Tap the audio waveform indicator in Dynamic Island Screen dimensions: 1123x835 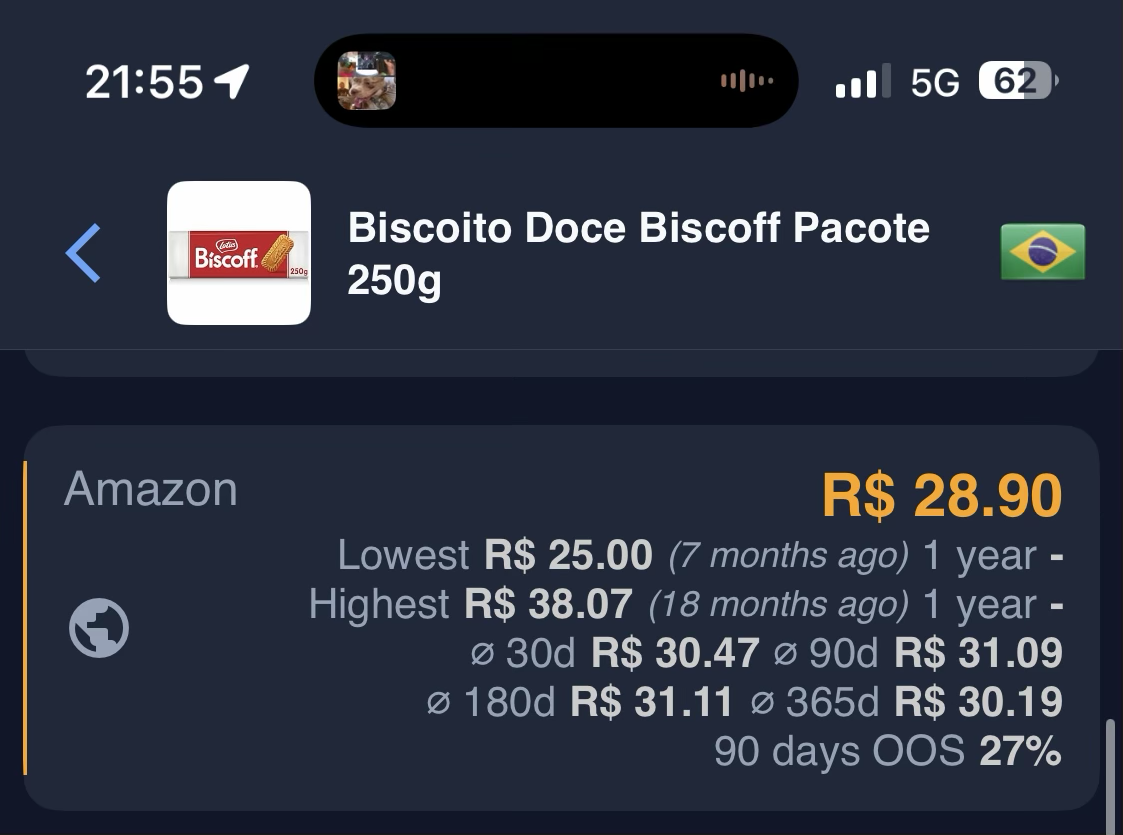pos(746,80)
